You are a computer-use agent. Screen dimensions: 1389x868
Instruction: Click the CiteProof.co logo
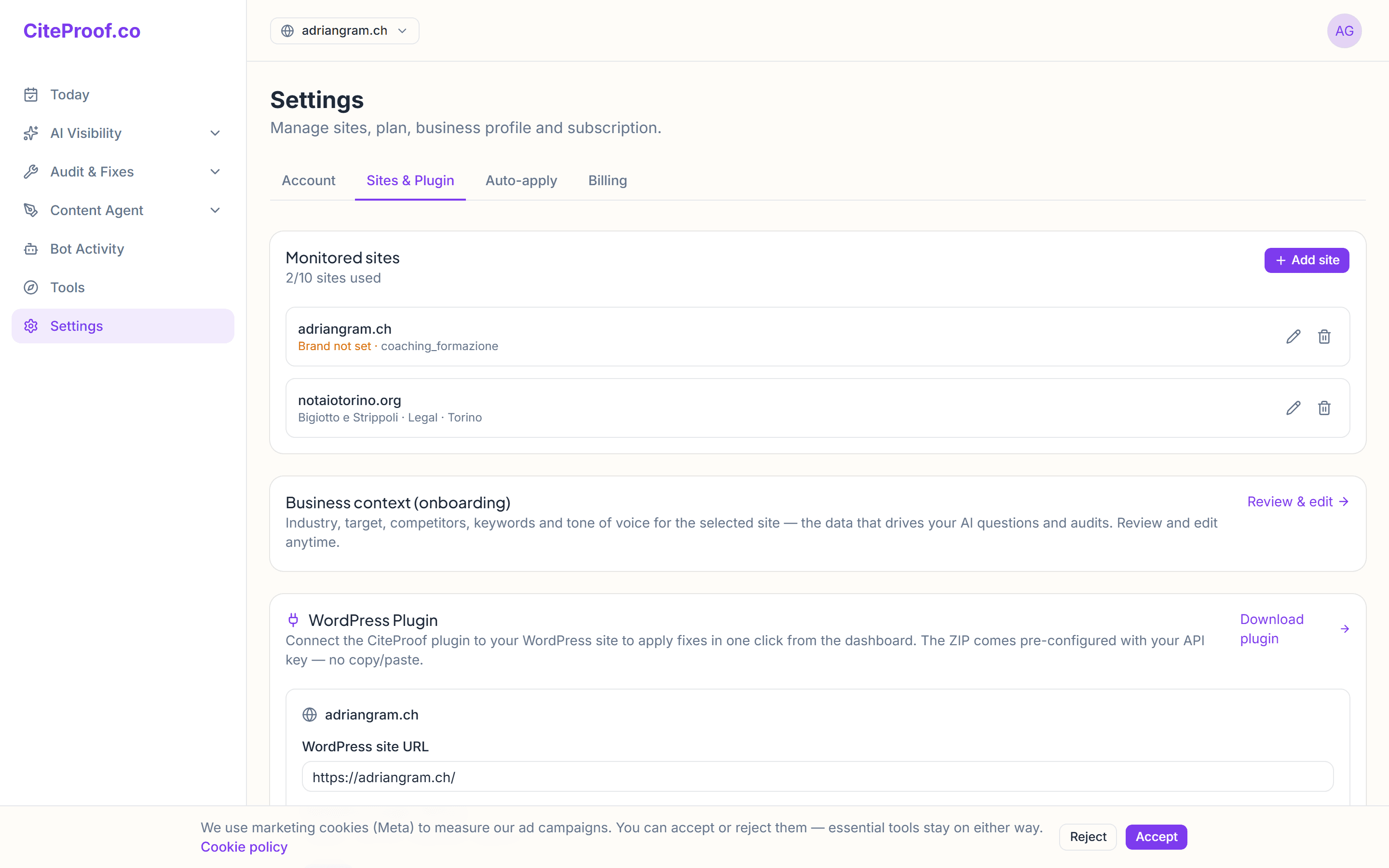coord(82,31)
